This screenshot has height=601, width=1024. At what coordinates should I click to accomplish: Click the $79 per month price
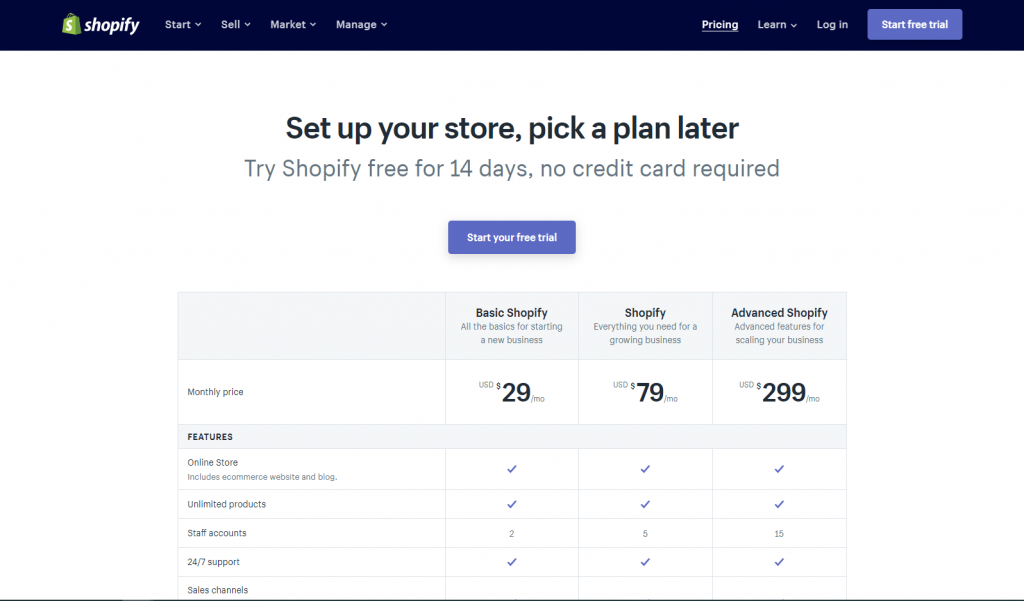pos(645,392)
